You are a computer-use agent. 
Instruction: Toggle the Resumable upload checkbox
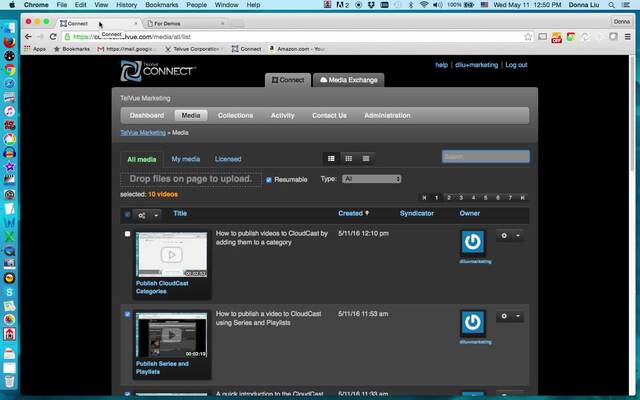[x=269, y=179]
